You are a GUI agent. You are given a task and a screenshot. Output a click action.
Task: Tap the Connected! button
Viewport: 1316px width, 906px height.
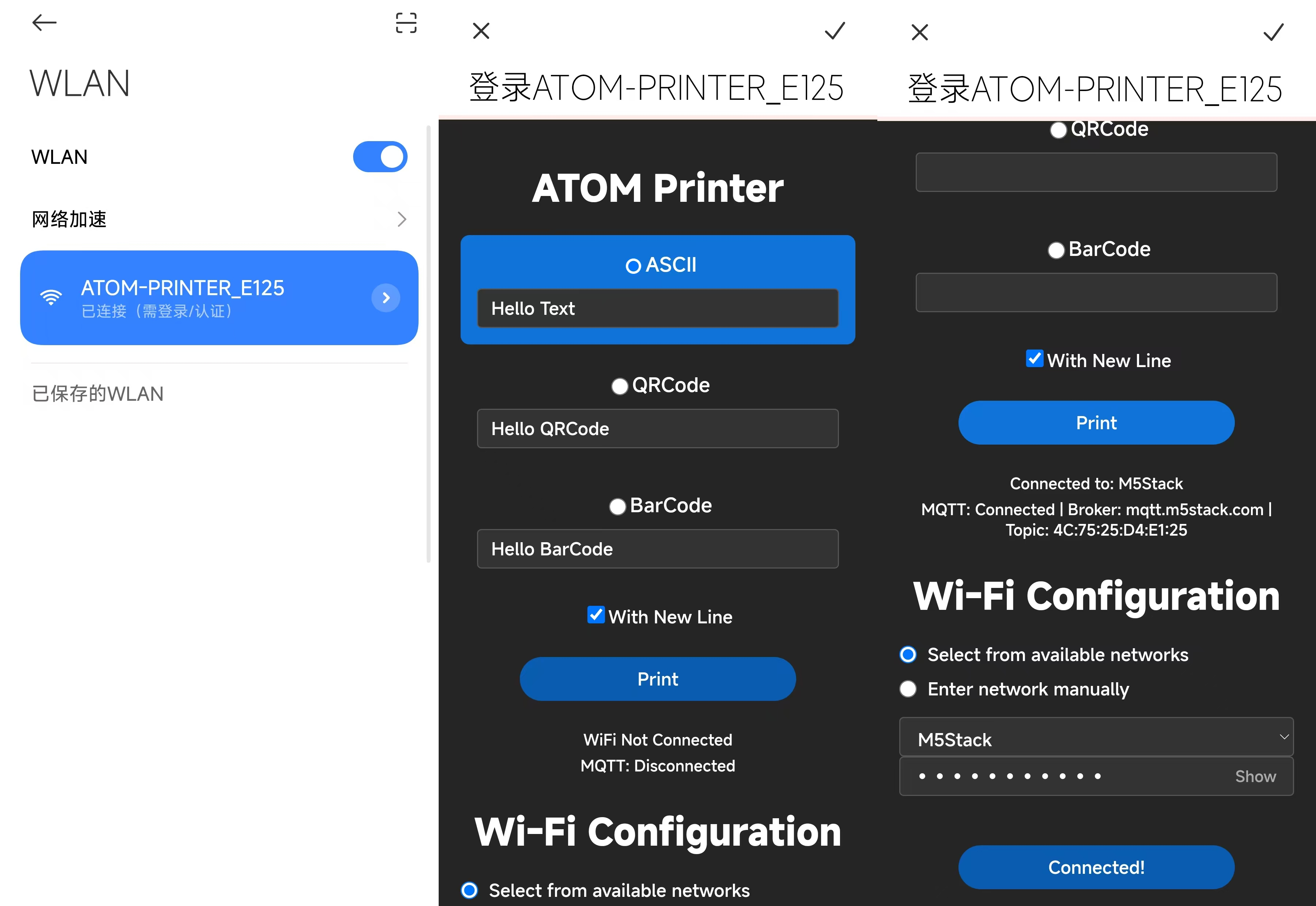click(x=1096, y=867)
